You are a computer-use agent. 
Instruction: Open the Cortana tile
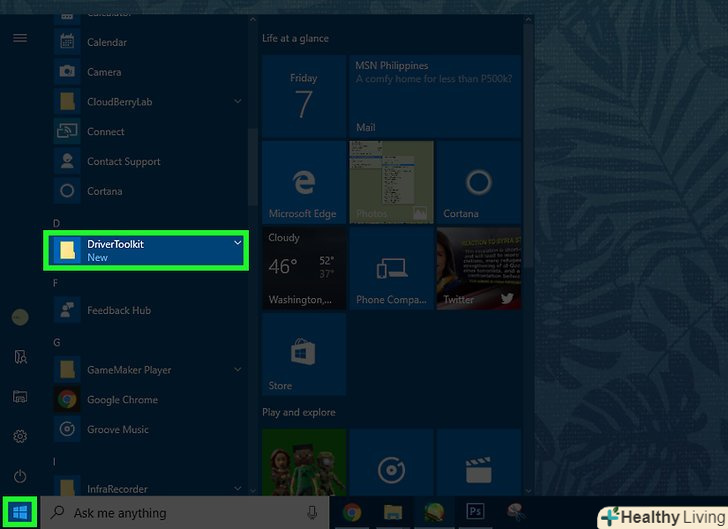[x=479, y=183]
